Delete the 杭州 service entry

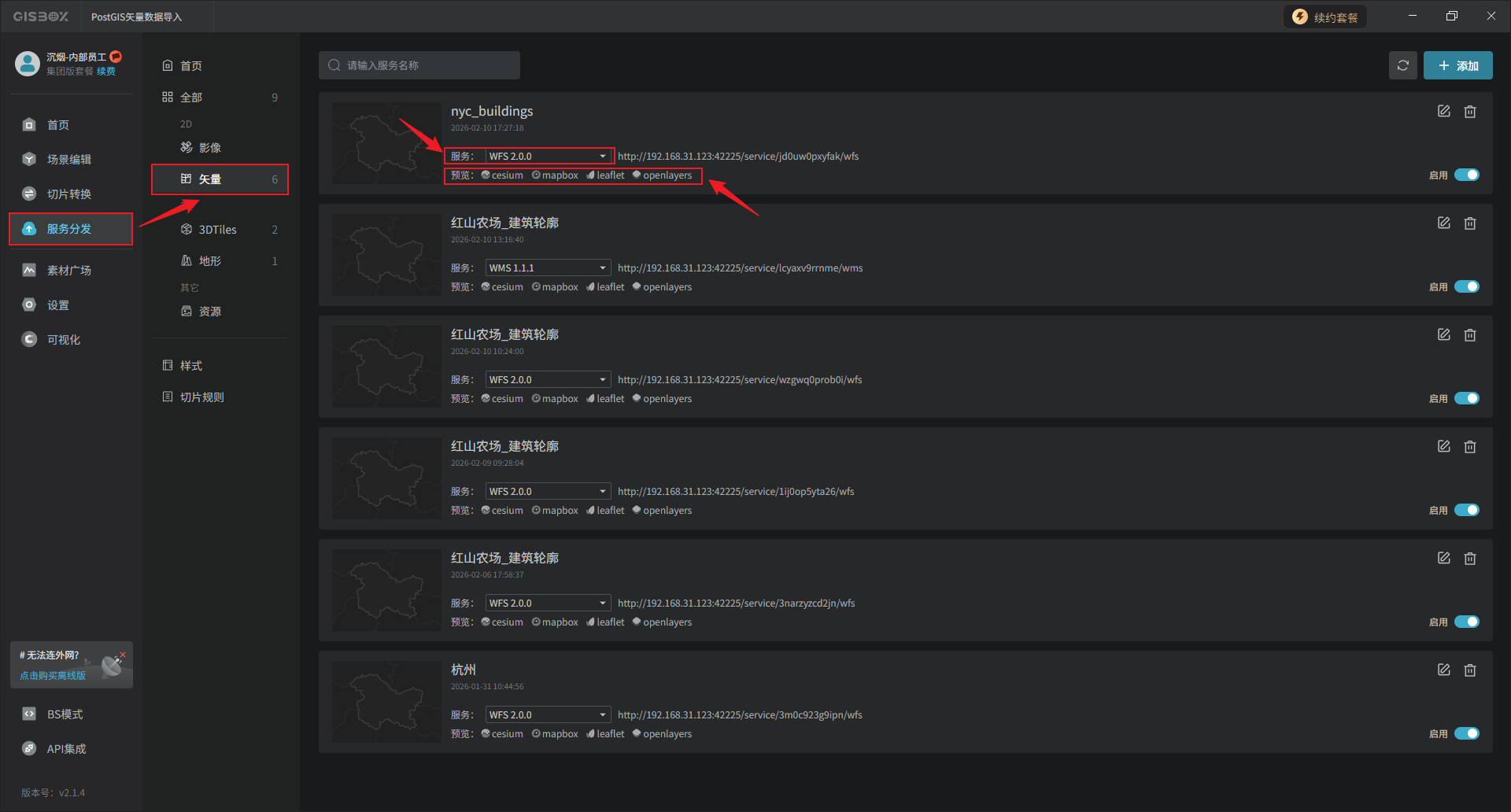[1469, 670]
